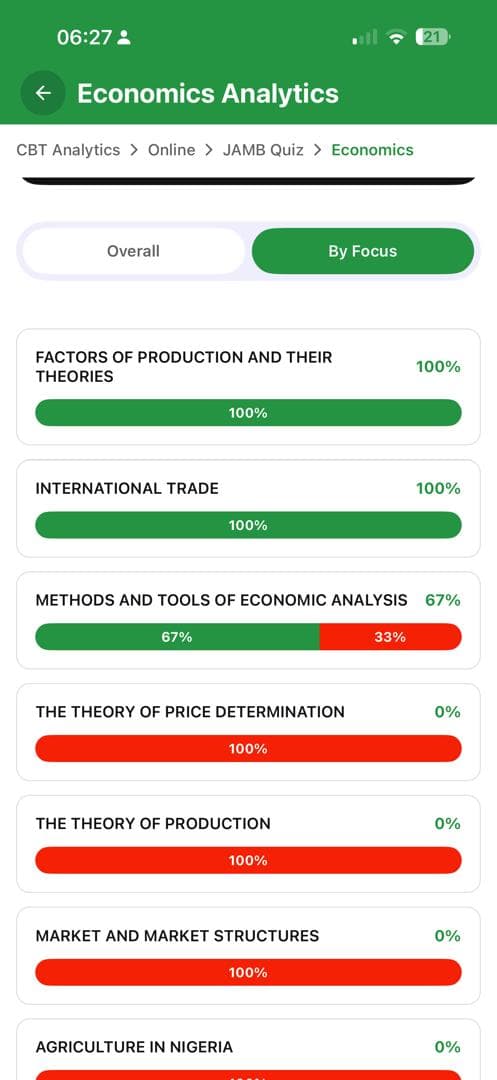497x1080 pixels.
Task: Open the International Trade card
Action: pos(248,508)
